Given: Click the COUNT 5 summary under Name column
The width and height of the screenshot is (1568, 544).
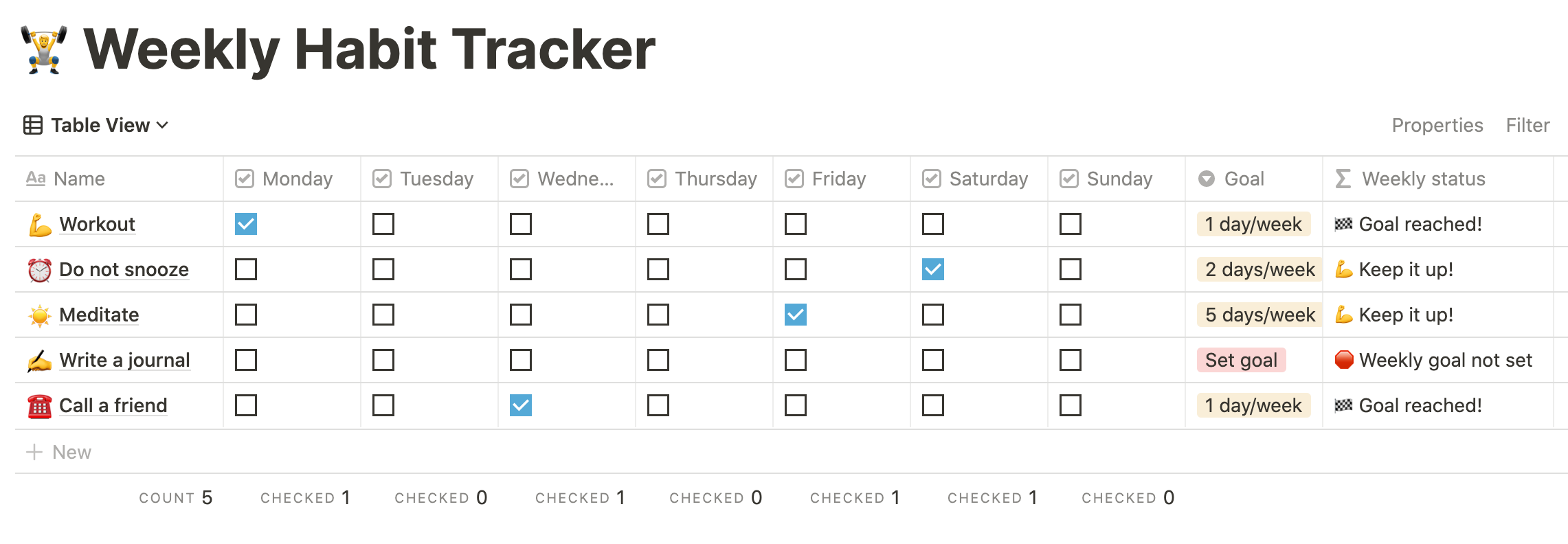Looking at the screenshot, I should click(x=176, y=497).
